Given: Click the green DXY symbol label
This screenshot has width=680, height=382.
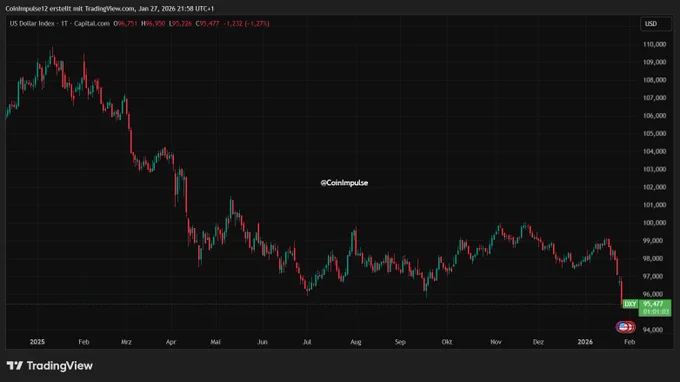Looking at the screenshot, I should click(630, 304).
